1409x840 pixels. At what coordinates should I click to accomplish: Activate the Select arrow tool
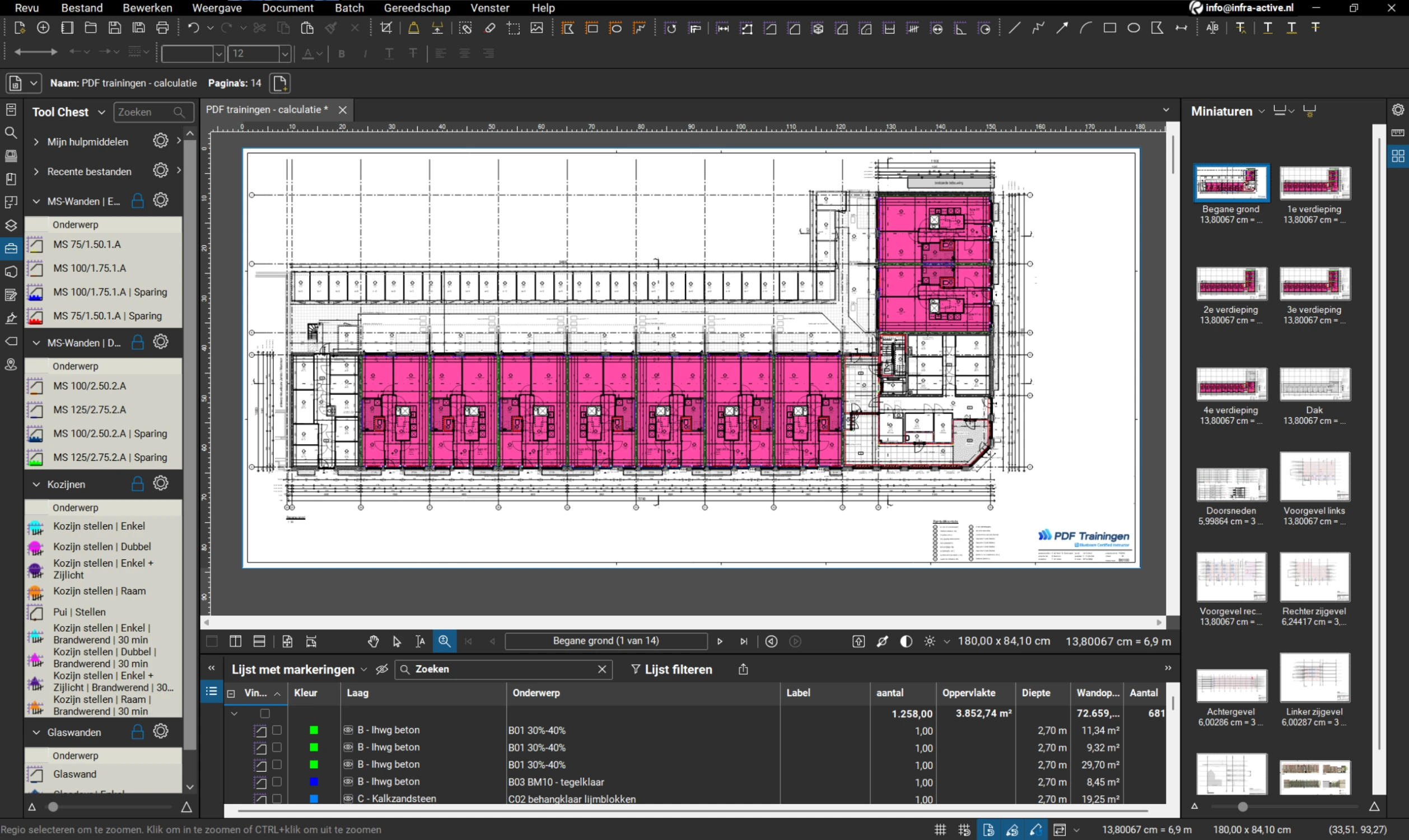point(396,641)
